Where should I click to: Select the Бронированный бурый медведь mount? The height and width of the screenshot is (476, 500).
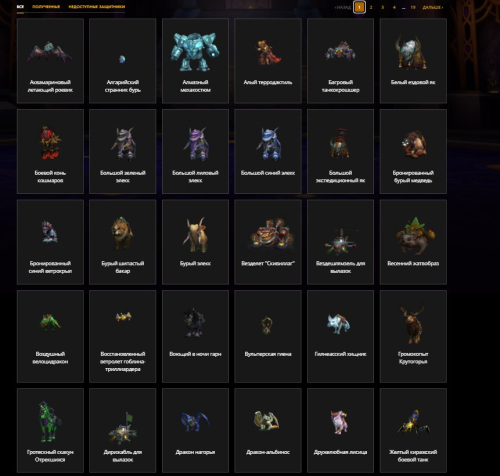pyautogui.click(x=413, y=151)
